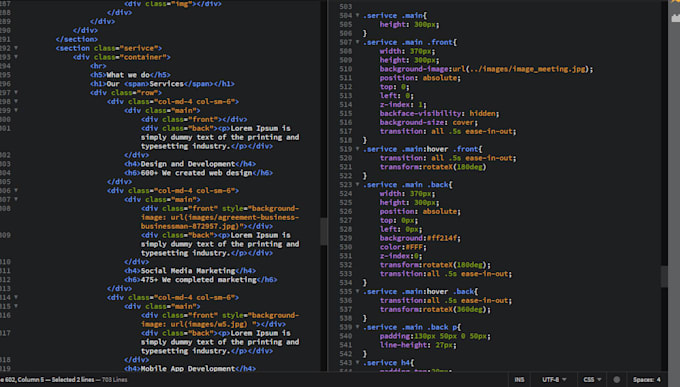Open the UTF-8 encoding dropdown

coord(554,380)
